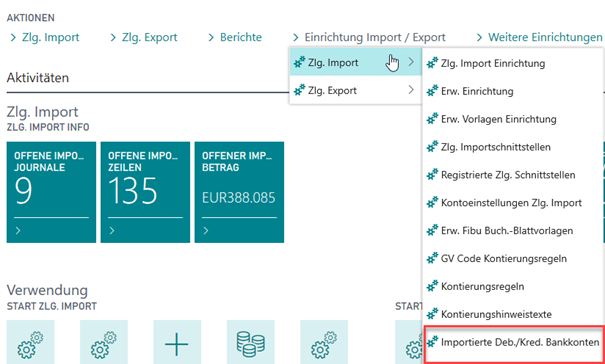Click gear icon beside Erw. Einrichtung

(433, 90)
